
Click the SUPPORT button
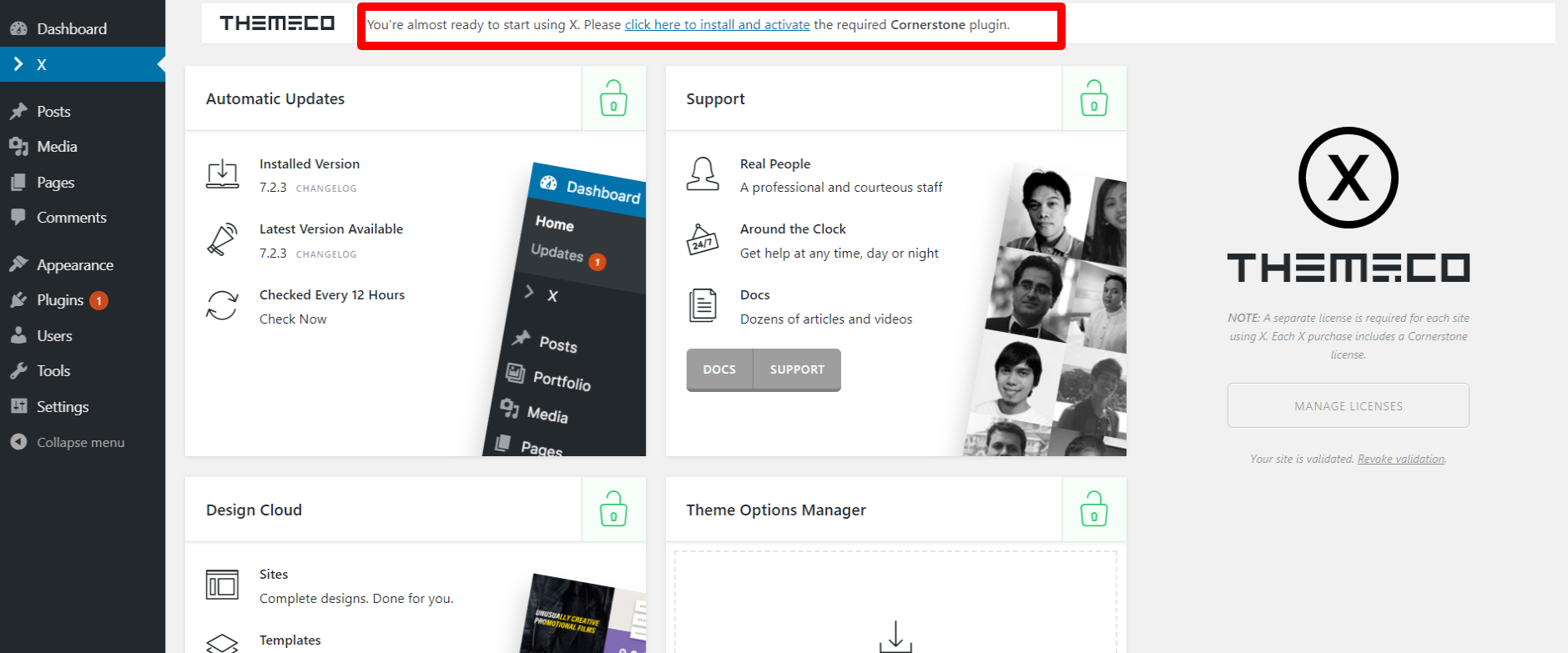pos(797,369)
